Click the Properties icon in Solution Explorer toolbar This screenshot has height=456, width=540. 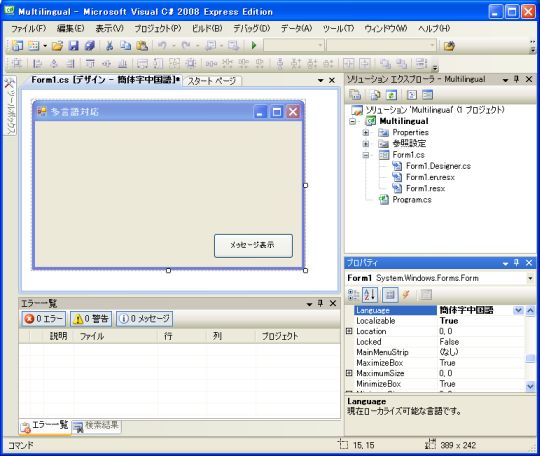355,95
